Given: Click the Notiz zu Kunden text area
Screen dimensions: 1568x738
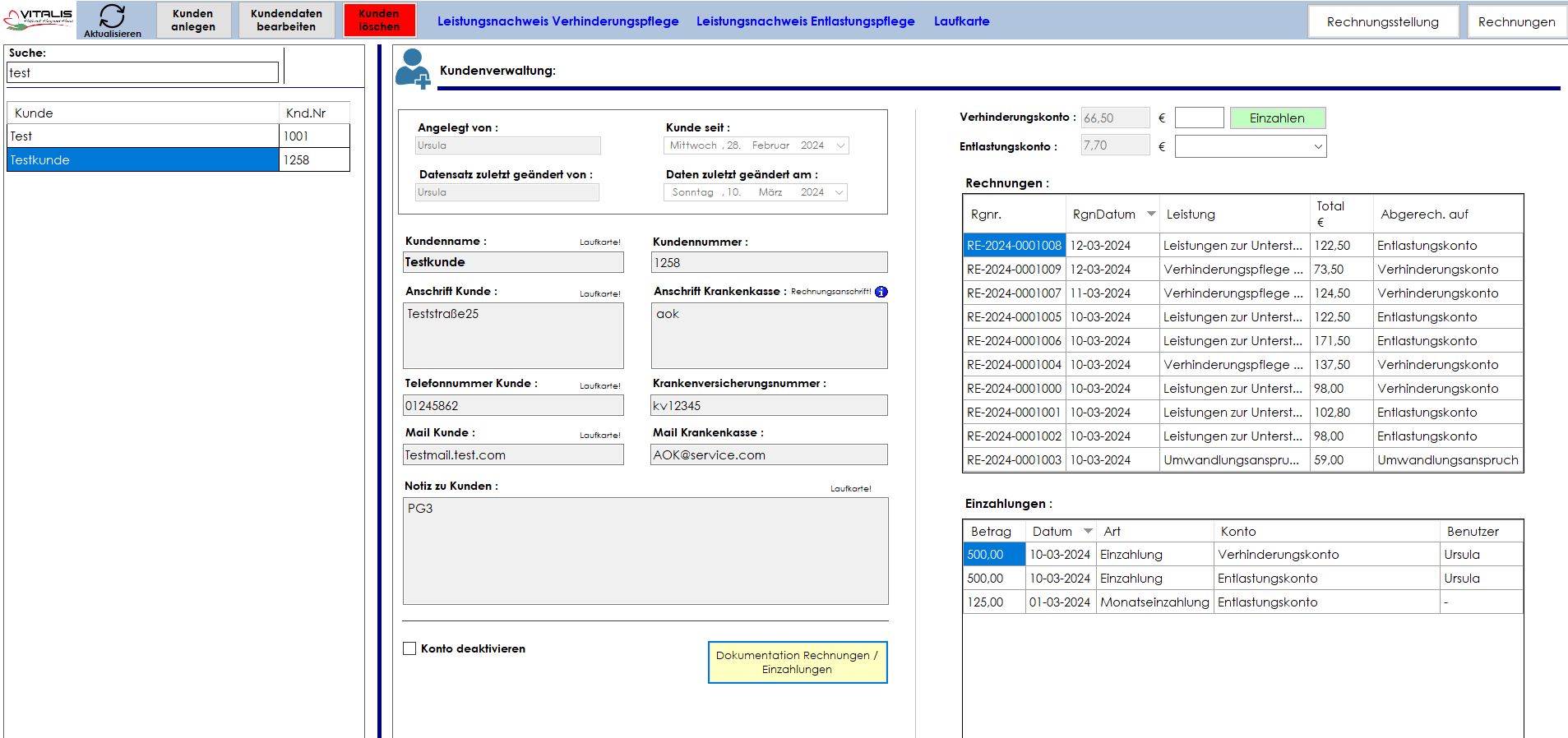Looking at the screenshot, I should pyautogui.click(x=645, y=551).
